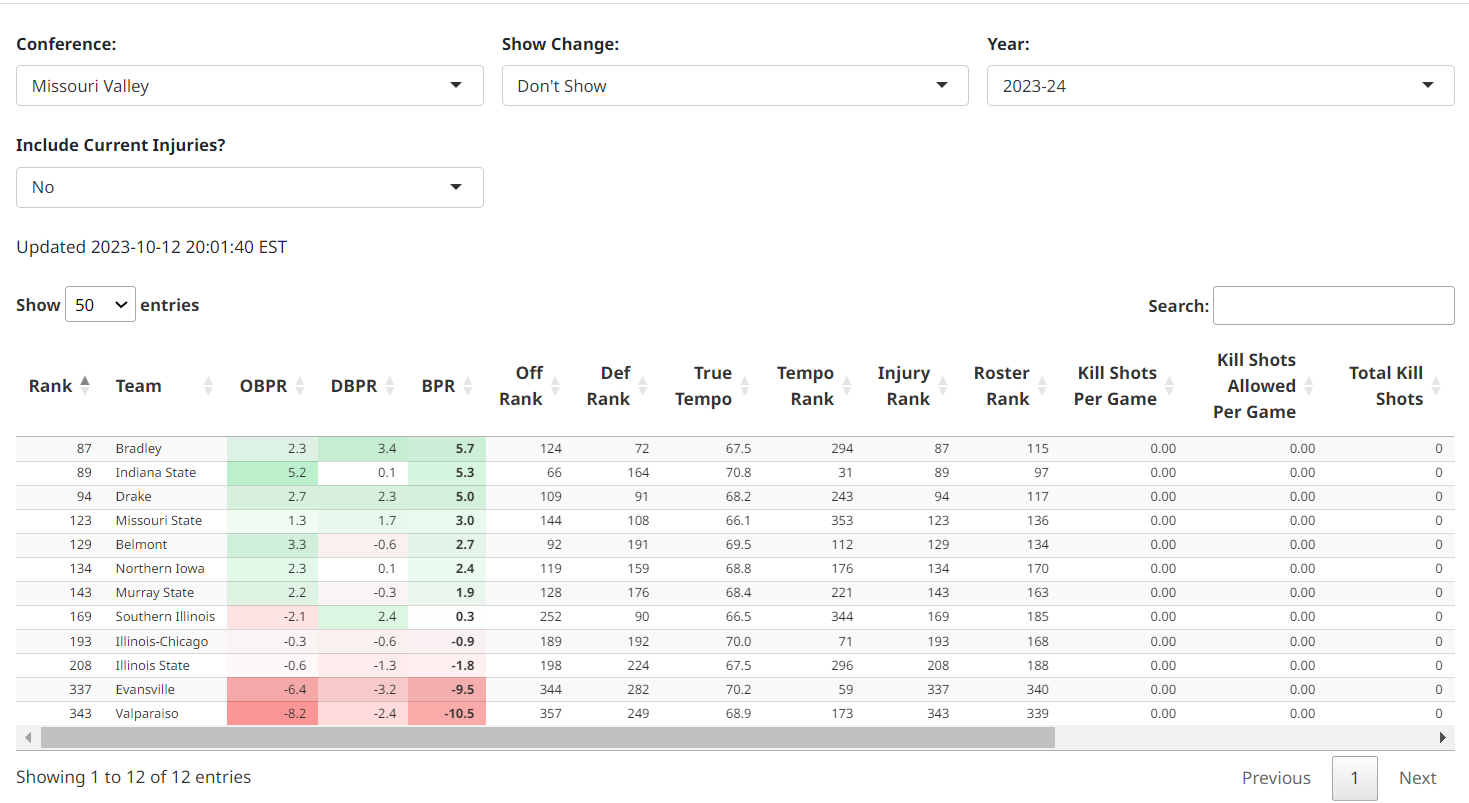Sort by Team column sort arrows
This screenshot has height=803, width=1469.
(x=209, y=386)
